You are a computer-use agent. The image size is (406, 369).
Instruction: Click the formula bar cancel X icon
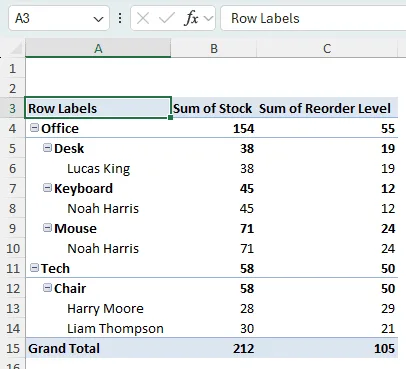143,19
